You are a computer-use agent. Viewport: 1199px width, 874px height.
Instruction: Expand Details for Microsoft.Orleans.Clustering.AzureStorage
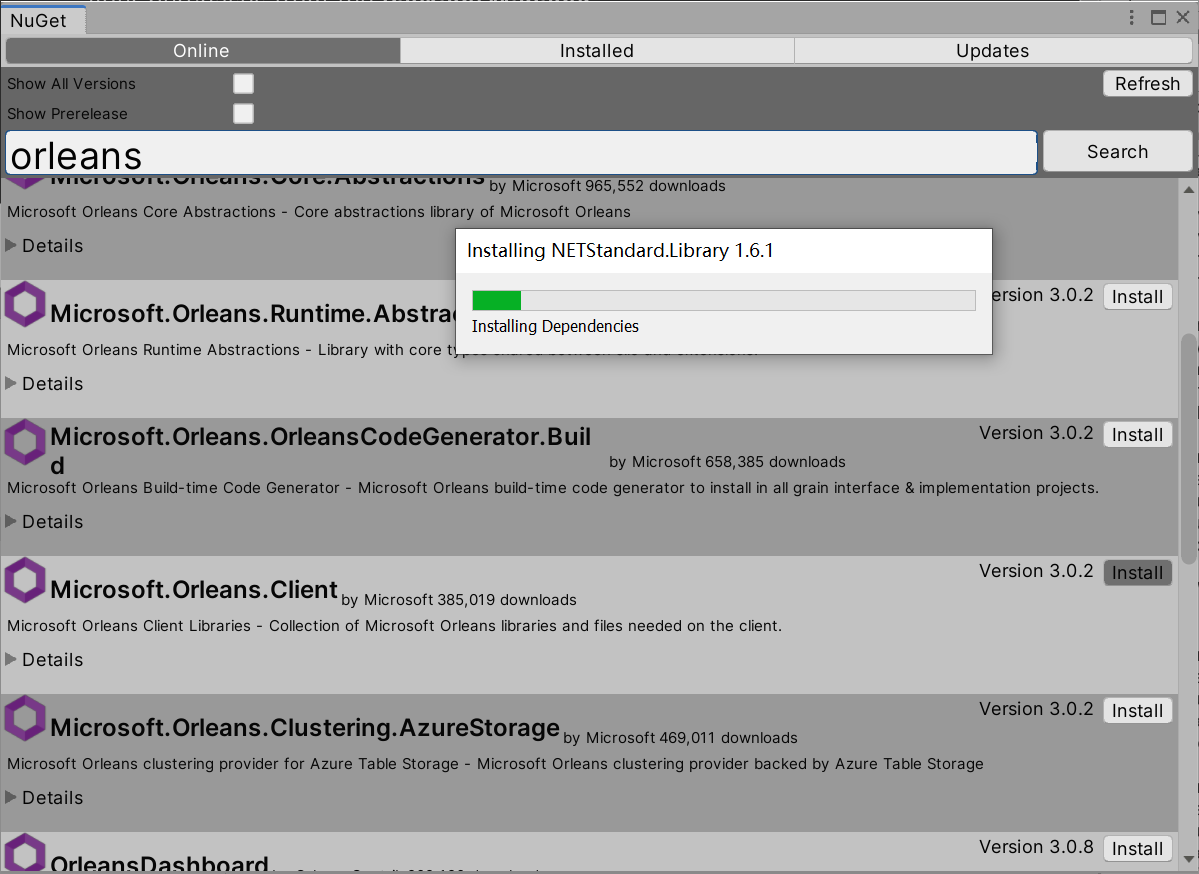44,797
